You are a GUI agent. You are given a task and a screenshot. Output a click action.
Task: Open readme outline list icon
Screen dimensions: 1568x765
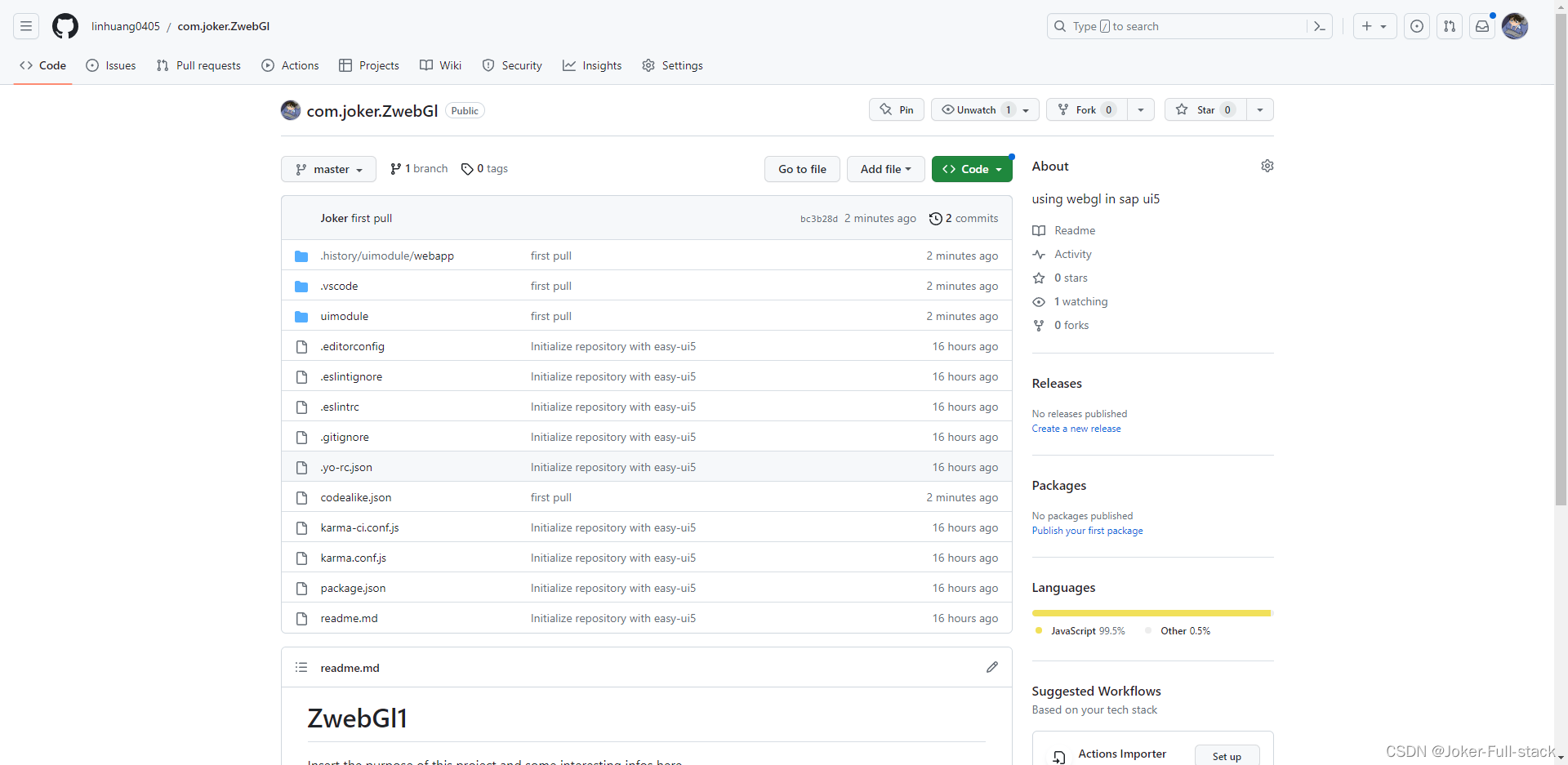(301, 667)
